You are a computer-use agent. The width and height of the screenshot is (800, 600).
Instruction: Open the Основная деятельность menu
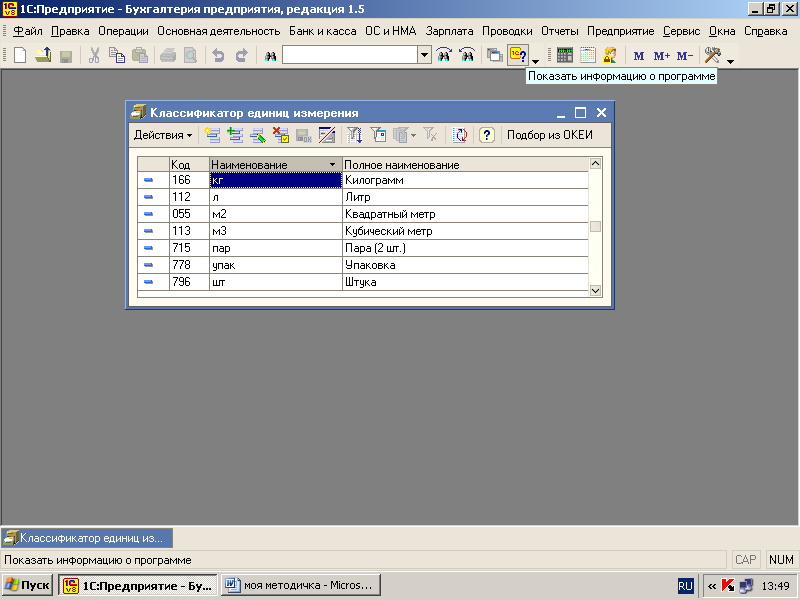(218, 31)
